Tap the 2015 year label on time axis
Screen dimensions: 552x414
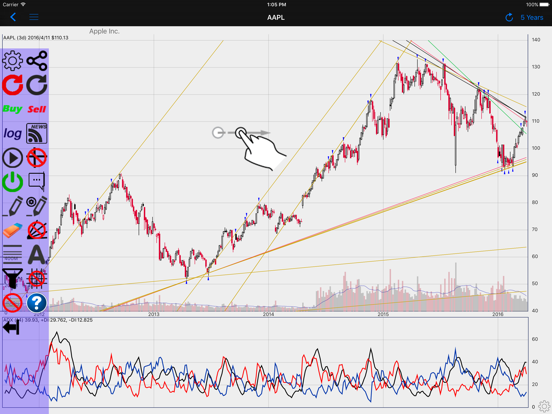coord(383,314)
